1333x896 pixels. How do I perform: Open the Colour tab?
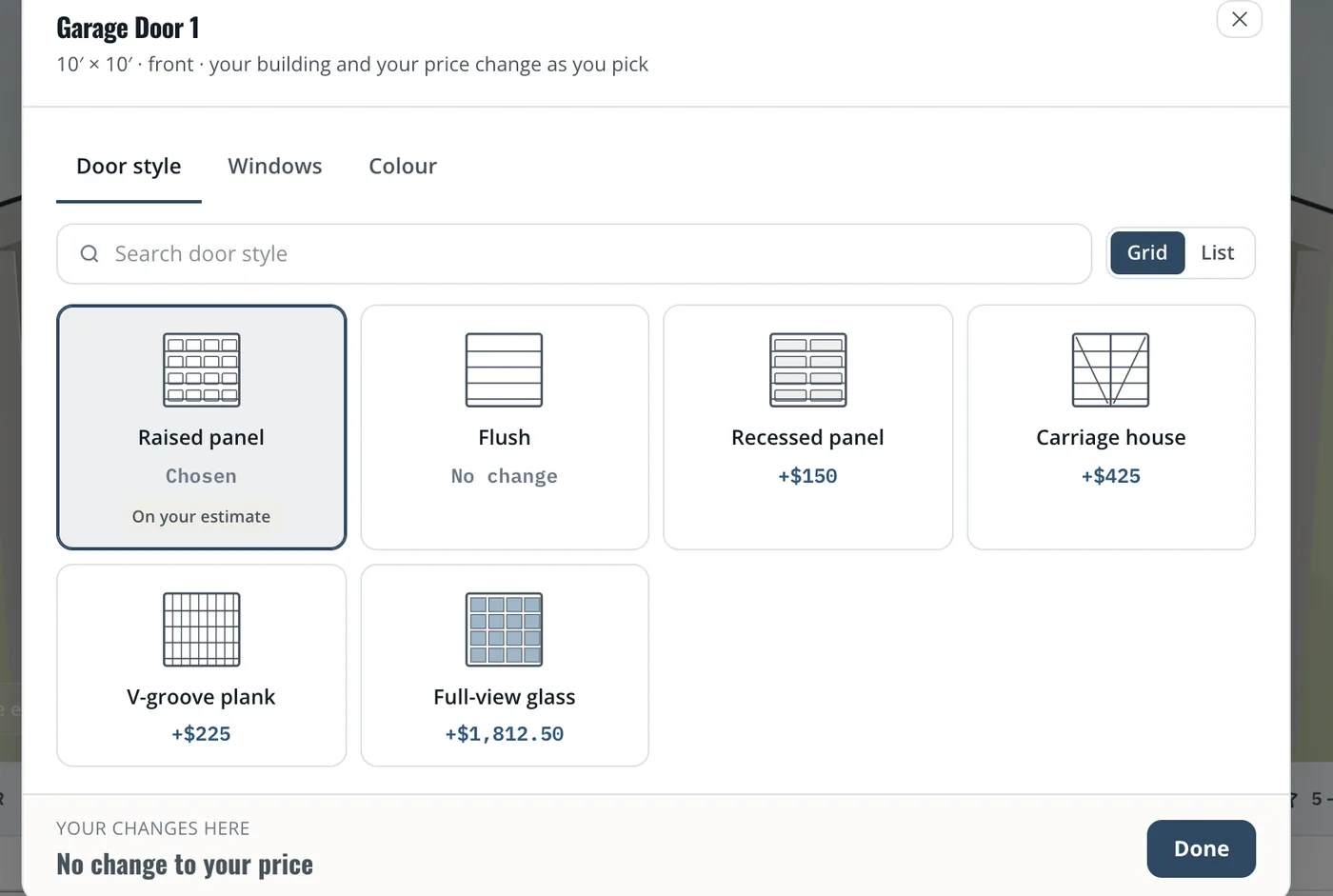click(x=403, y=167)
